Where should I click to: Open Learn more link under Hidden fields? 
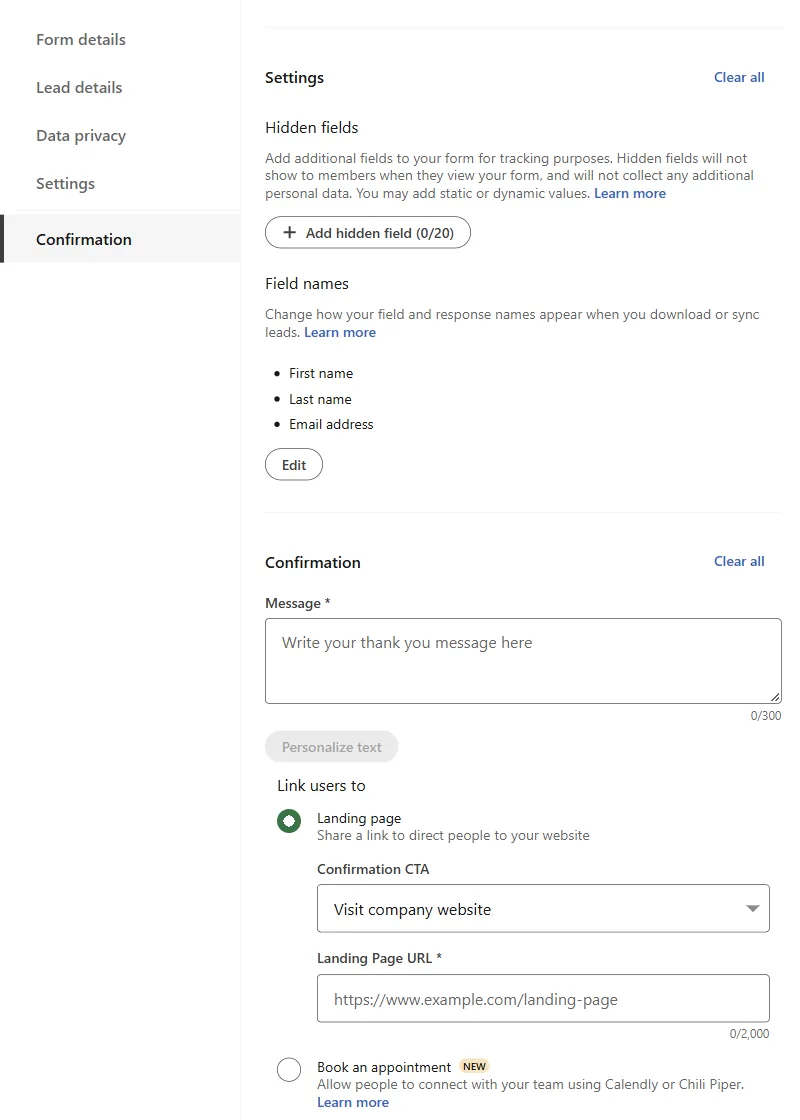[x=629, y=194]
